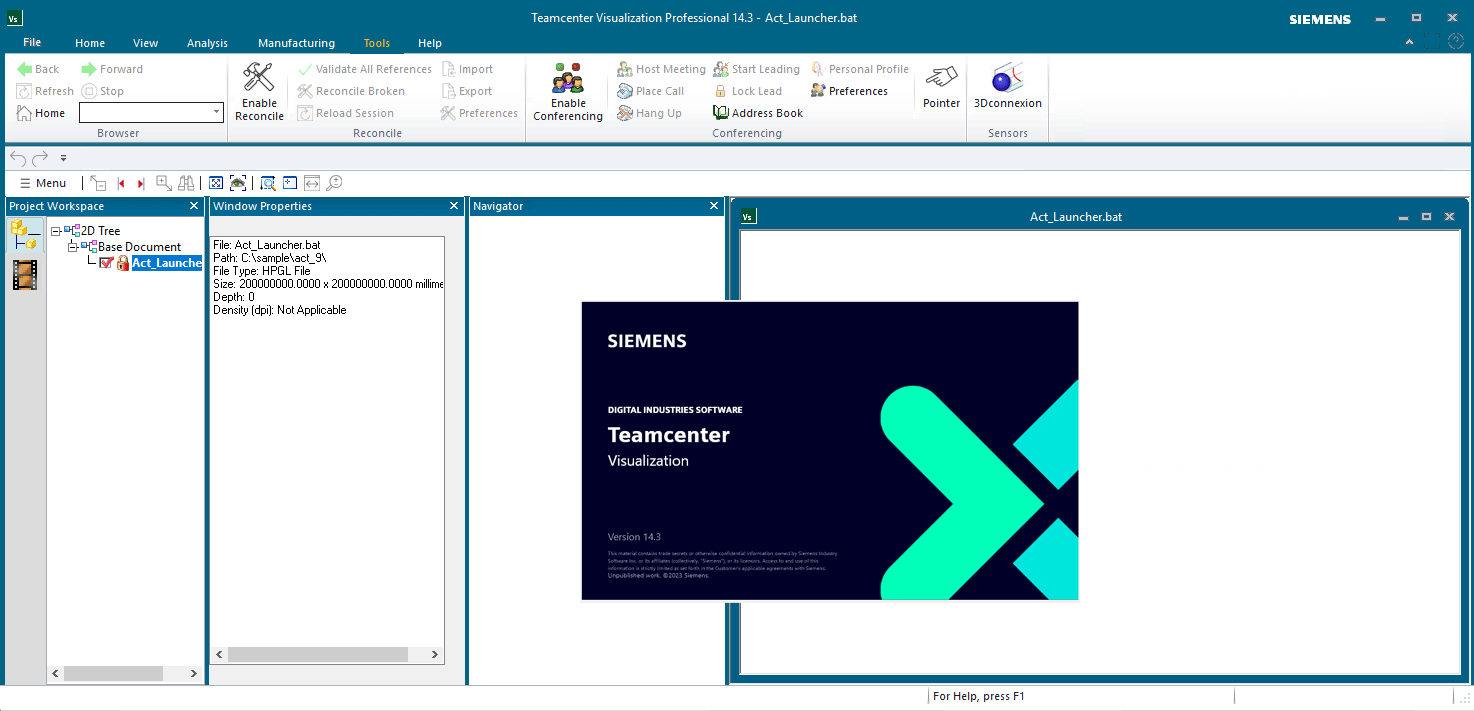Select the binoculars search tool

tap(186, 183)
